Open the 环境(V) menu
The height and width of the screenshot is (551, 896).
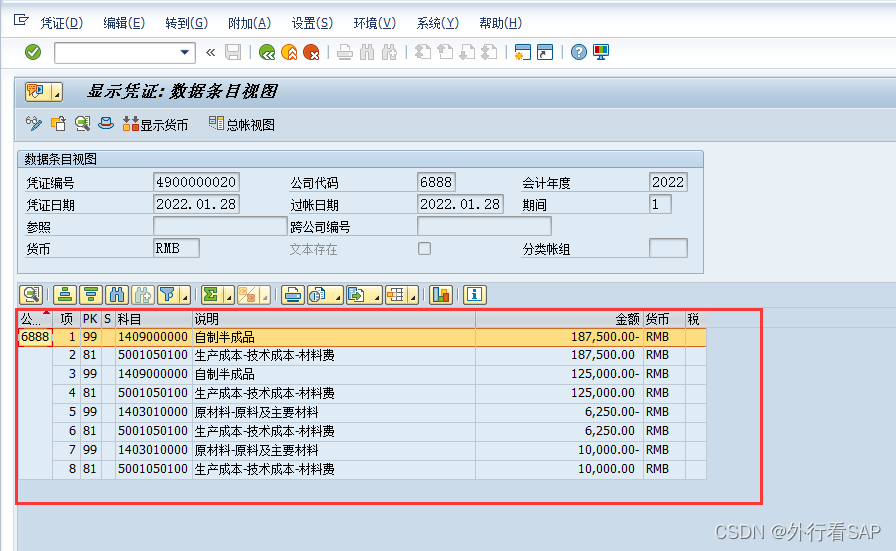click(374, 23)
